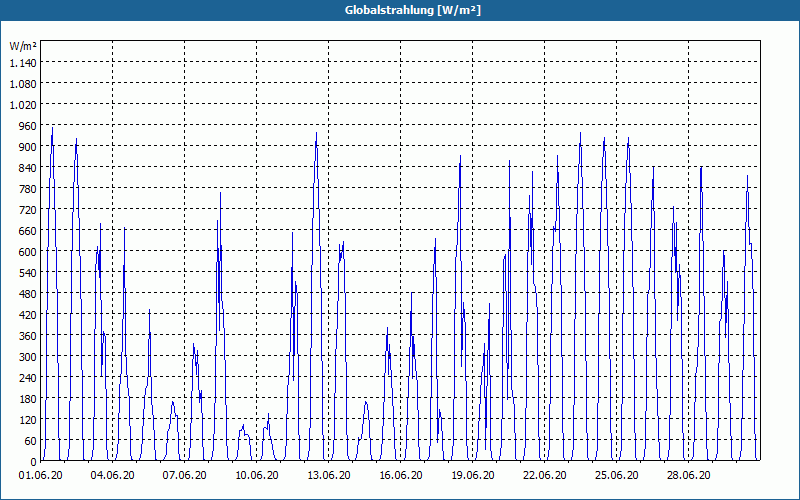The width and height of the screenshot is (800, 500).
Task: Select the 19.06.20 date label
Action: (472, 475)
